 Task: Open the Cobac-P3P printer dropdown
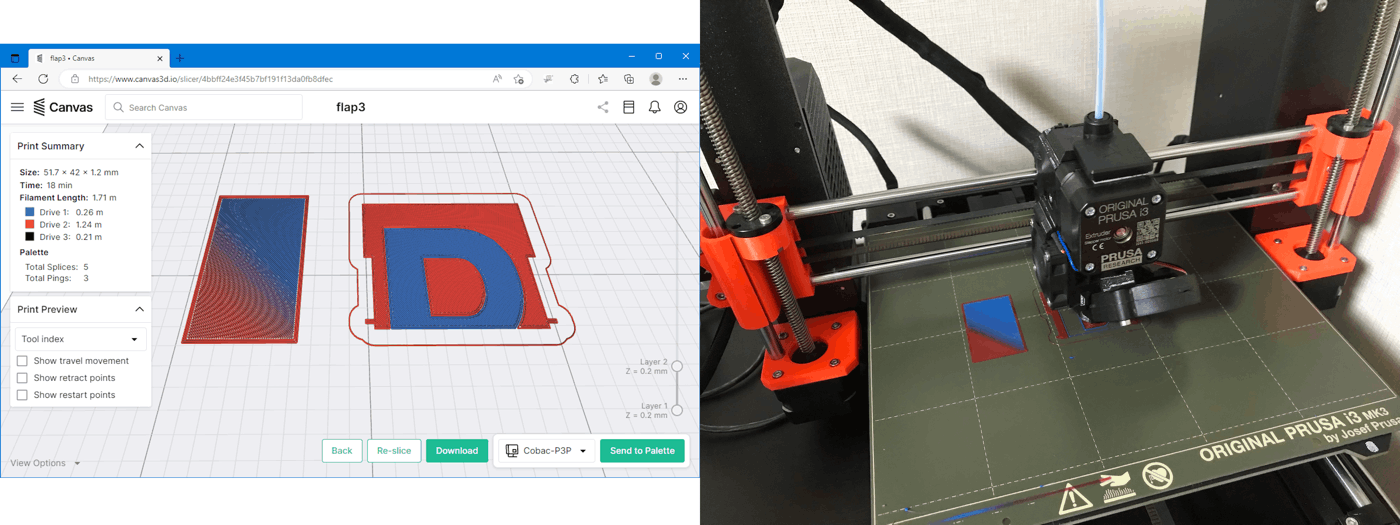click(546, 451)
